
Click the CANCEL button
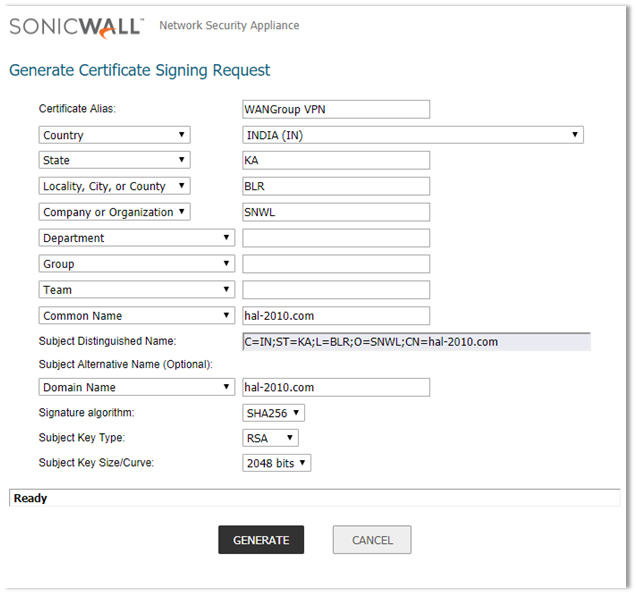(372, 540)
